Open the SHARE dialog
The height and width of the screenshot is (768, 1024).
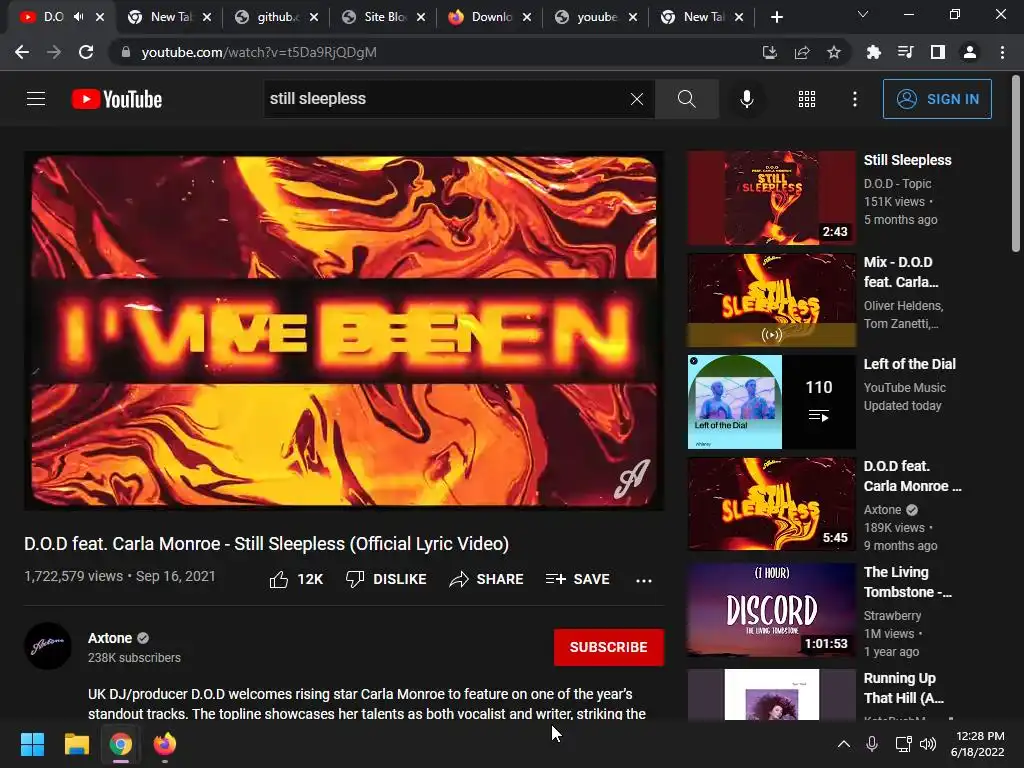pyautogui.click(x=487, y=579)
